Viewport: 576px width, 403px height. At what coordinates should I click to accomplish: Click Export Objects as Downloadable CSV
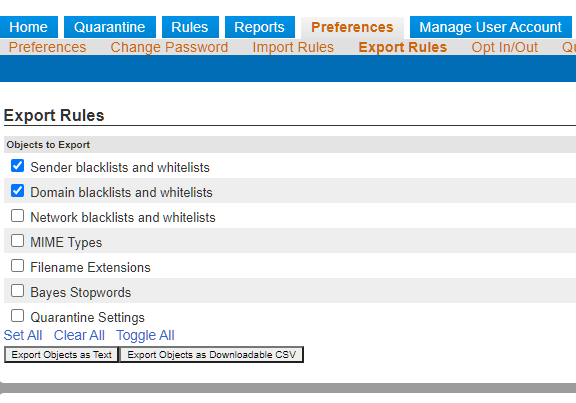tap(212, 355)
